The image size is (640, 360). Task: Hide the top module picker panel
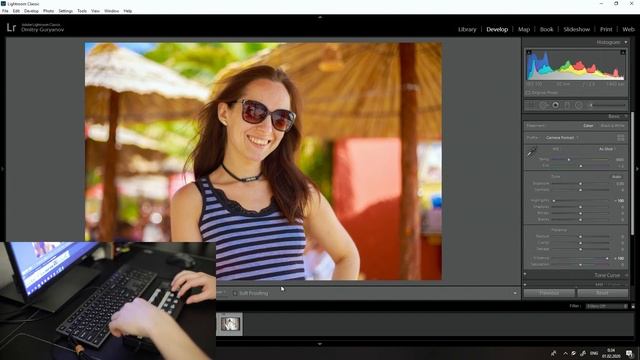click(320, 18)
